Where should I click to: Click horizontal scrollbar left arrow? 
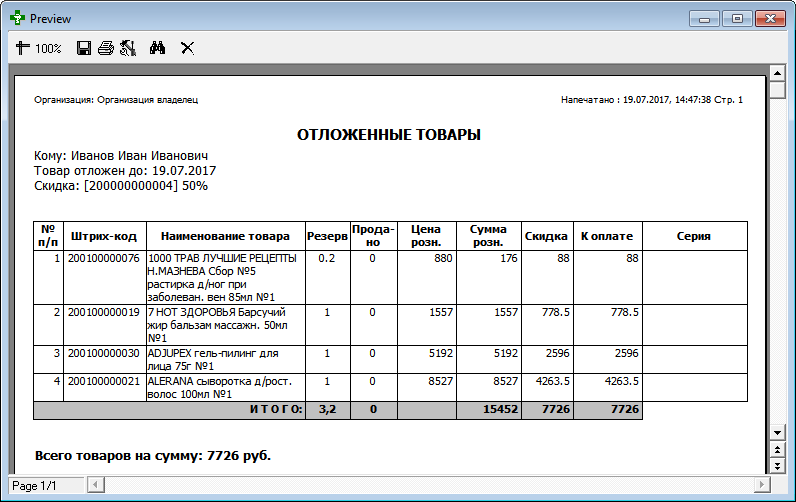(x=95, y=485)
